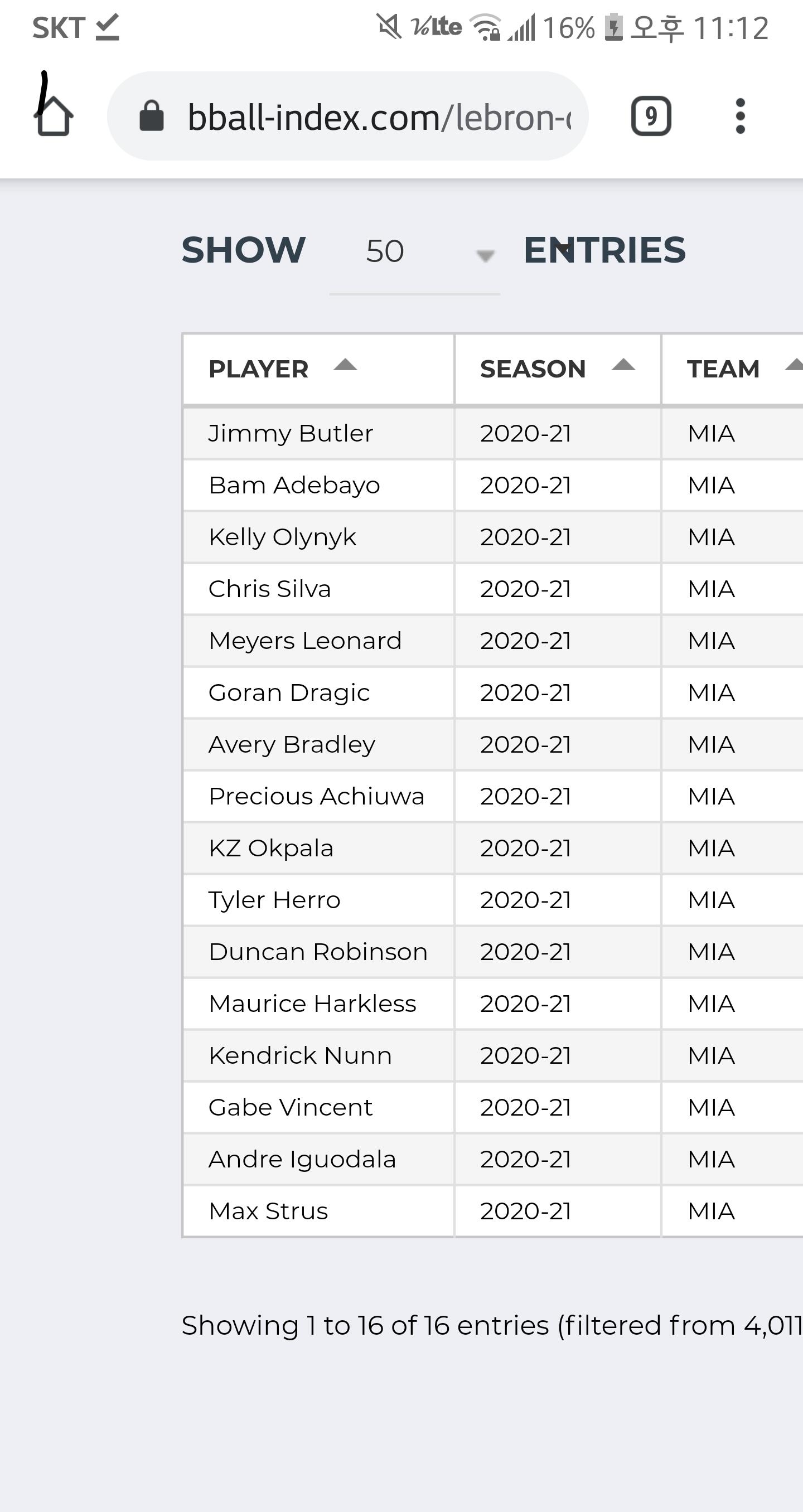Tap Max Strus in the table

point(268,1210)
